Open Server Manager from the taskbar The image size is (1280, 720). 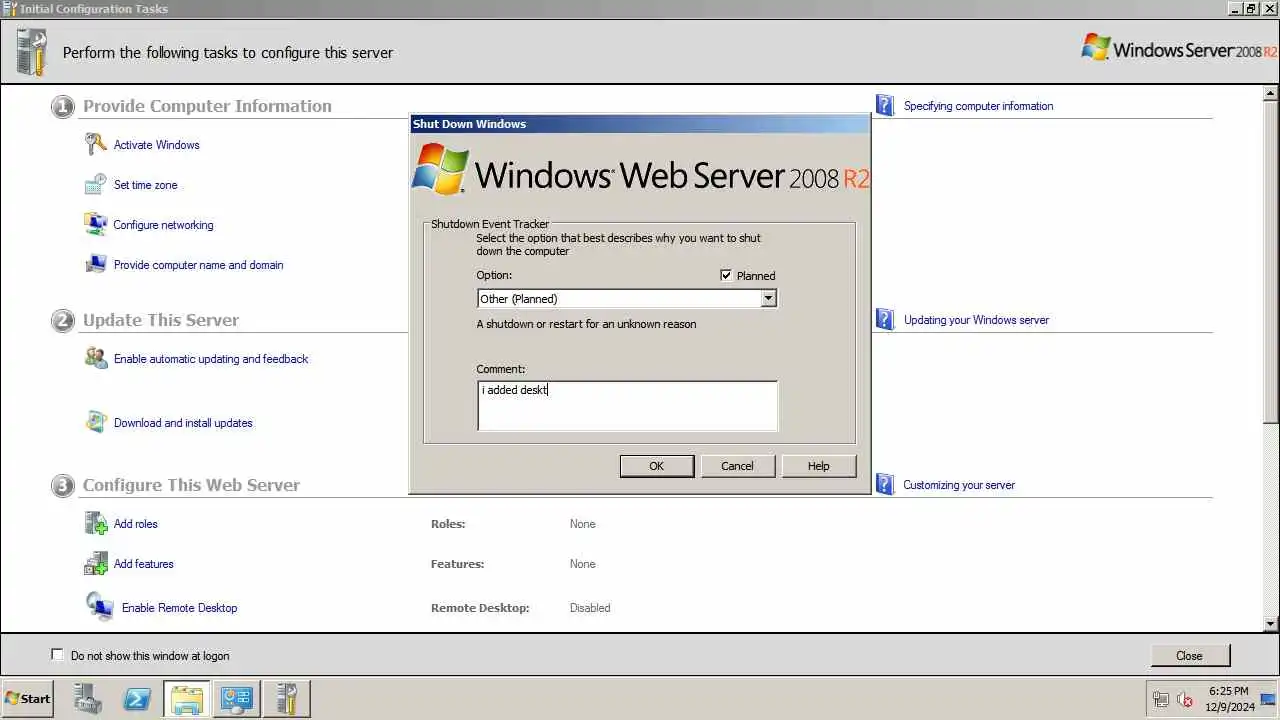pyautogui.click(x=87, y=699)
